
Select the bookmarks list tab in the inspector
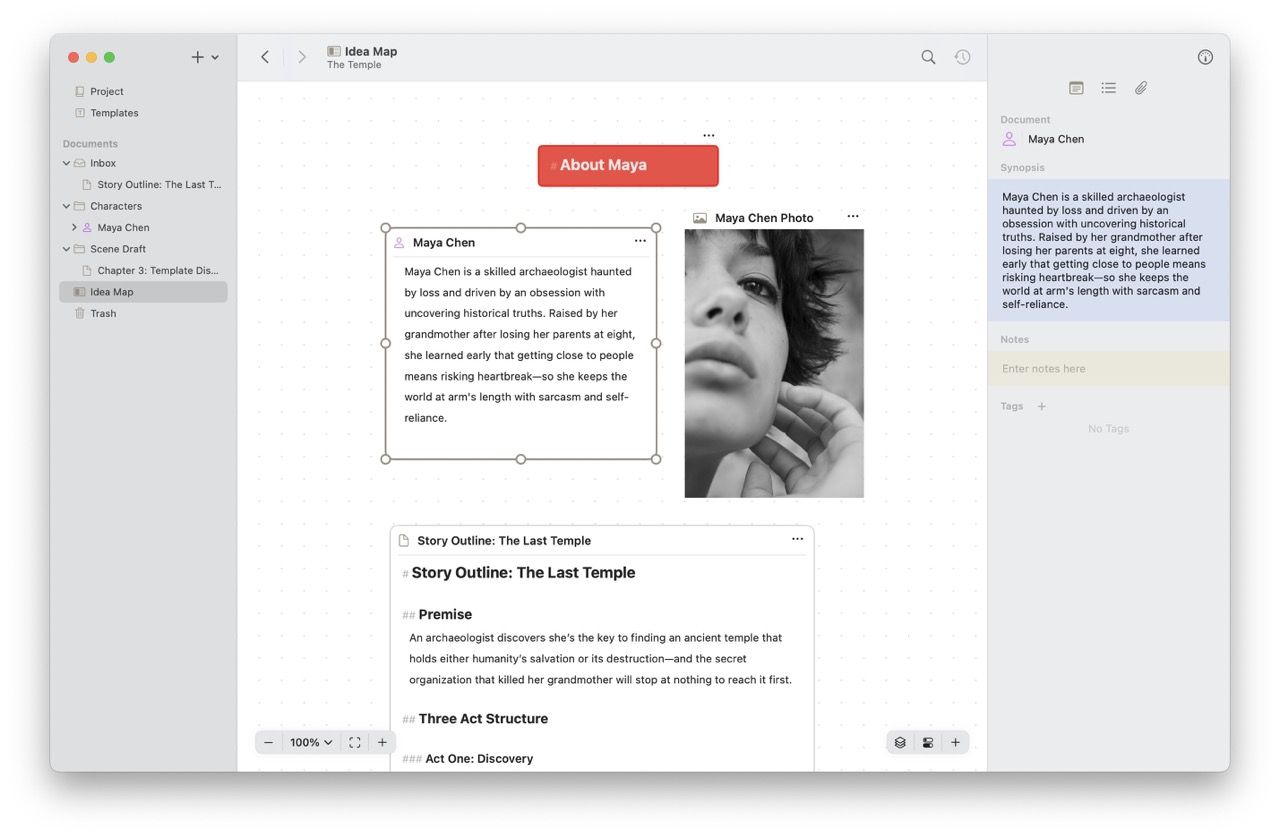click(x=1108, y=88)
